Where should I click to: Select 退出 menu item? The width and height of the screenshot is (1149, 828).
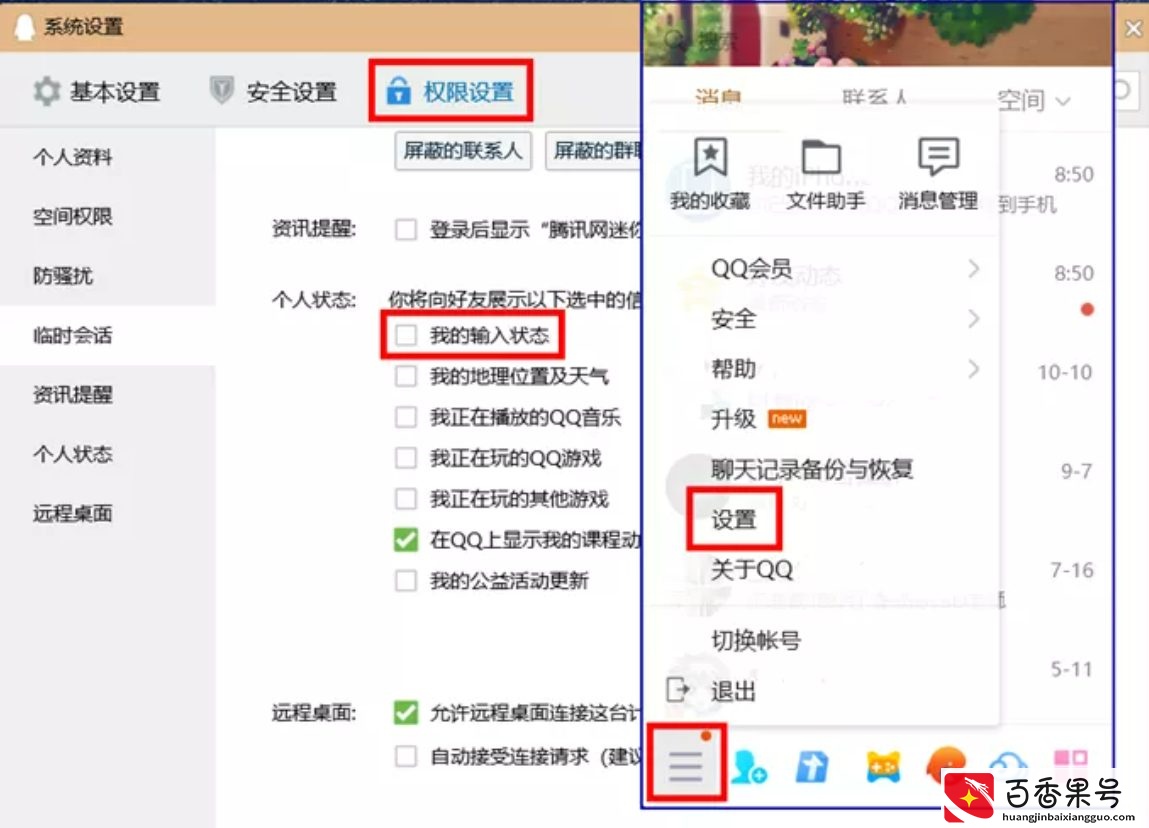(x=733, y=690)
